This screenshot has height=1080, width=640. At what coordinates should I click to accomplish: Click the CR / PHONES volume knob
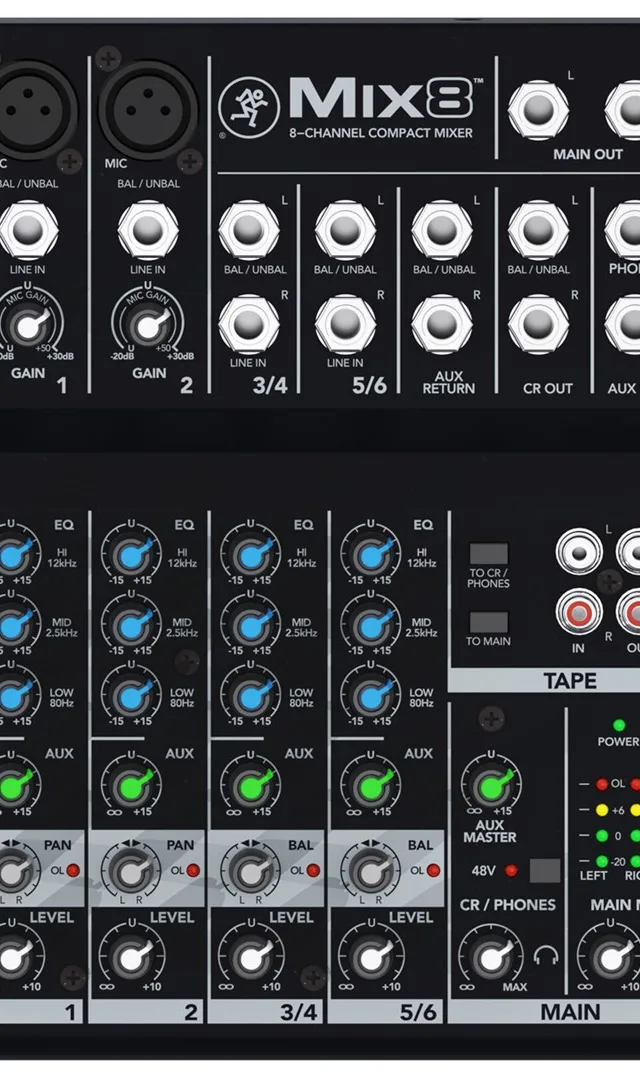pos(491,957)
